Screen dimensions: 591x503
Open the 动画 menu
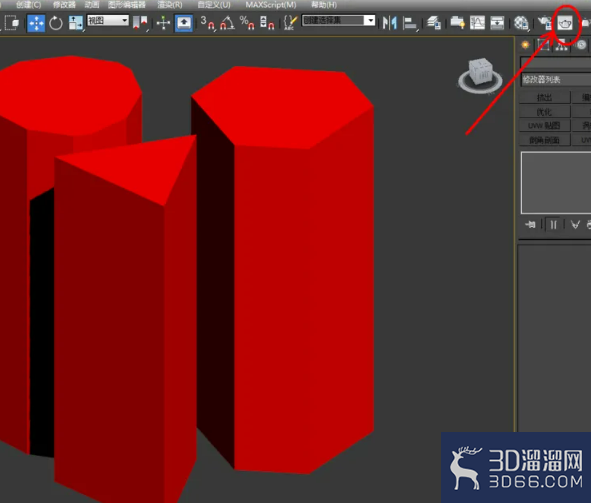click(92, 5)
